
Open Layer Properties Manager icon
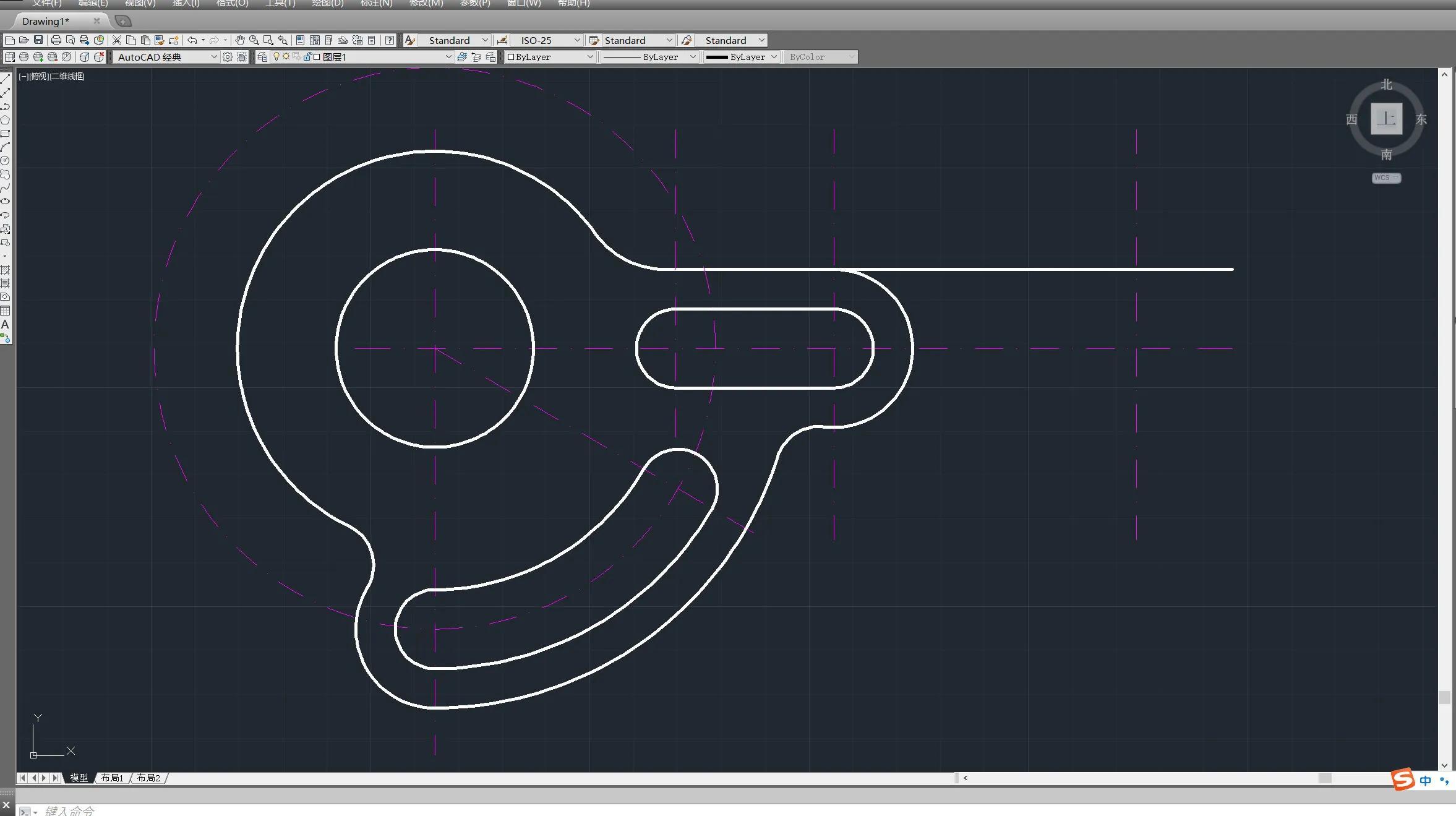tap(263, 57)
